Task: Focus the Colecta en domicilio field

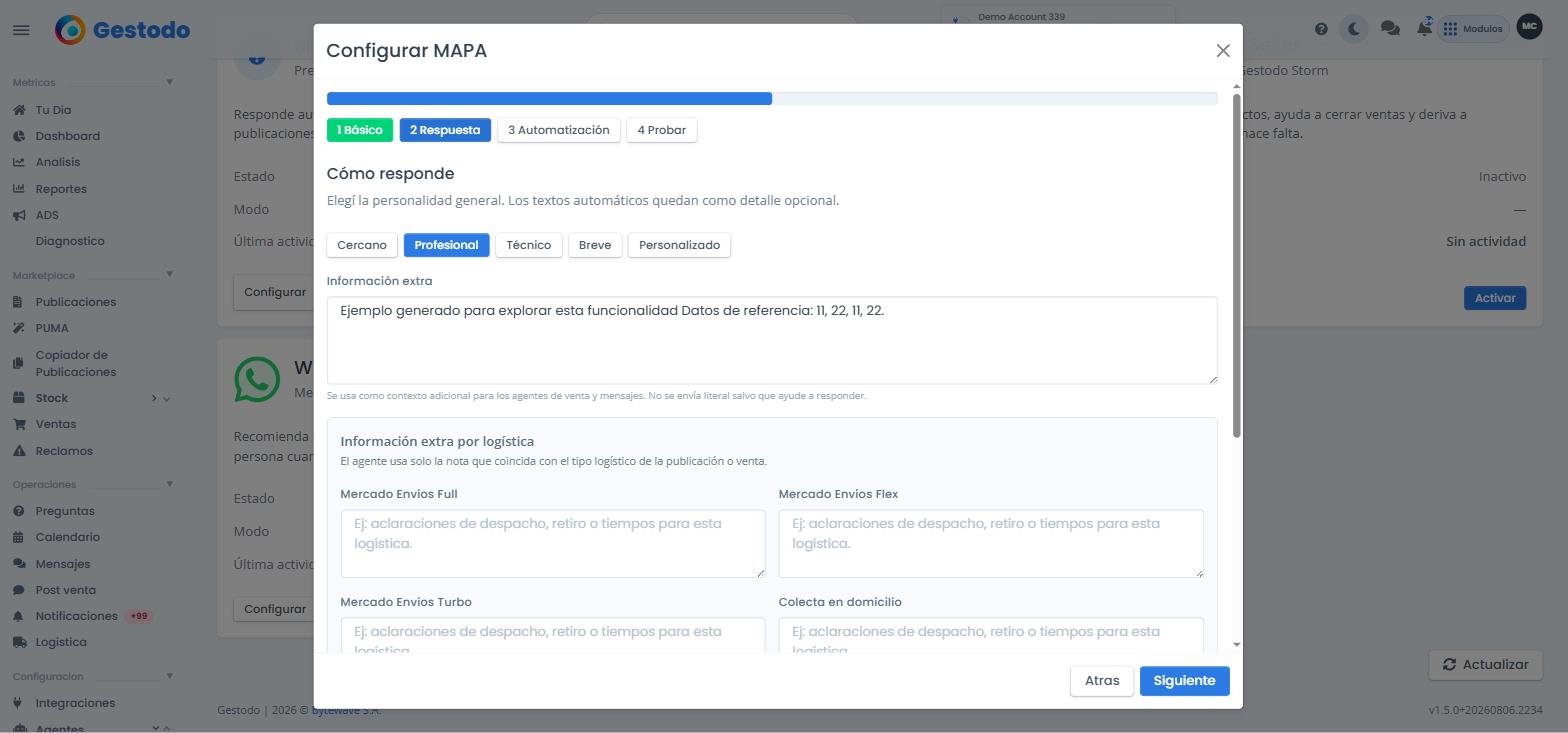Action: coord(991,636)
